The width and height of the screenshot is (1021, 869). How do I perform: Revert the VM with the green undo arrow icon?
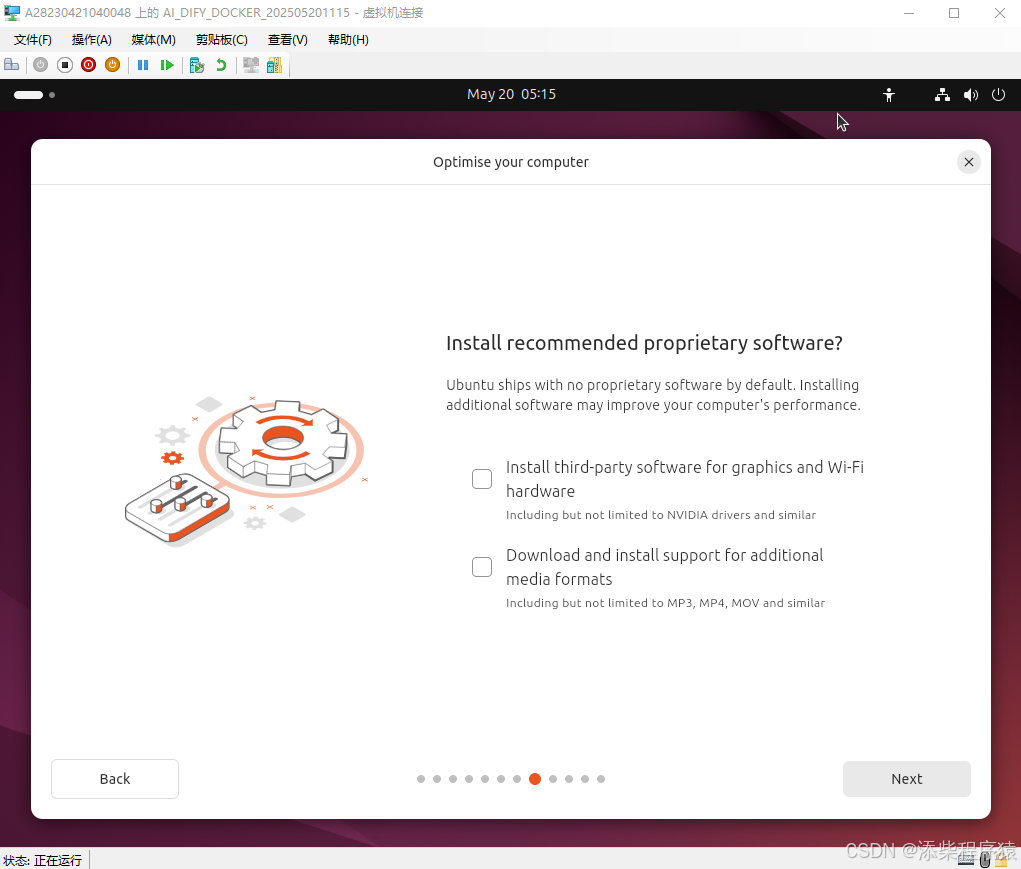tap(221, 65)
